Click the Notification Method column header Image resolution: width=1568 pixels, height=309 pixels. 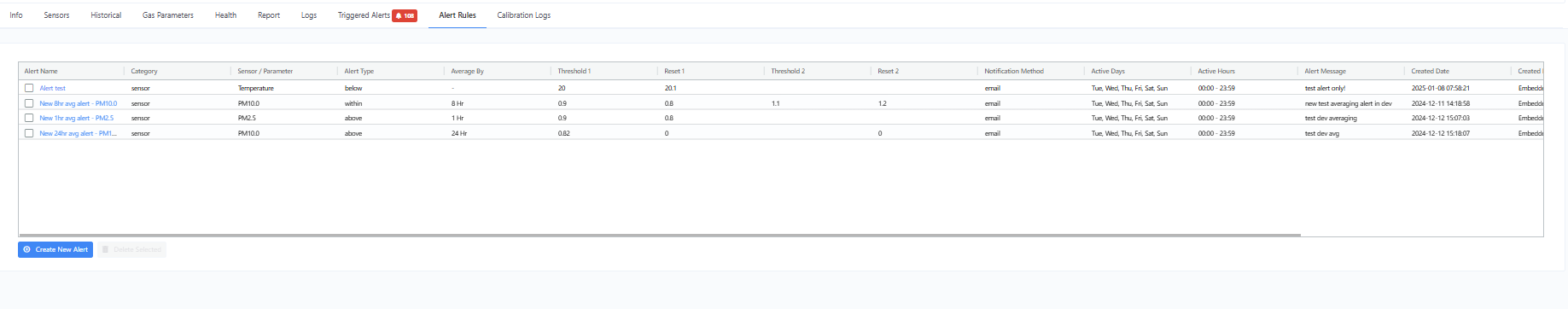tap(1014, 71)
